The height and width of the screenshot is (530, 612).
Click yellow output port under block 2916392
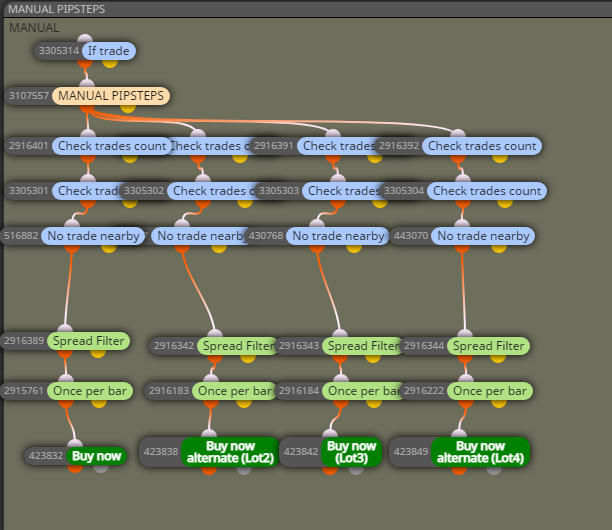pos(500,158)
